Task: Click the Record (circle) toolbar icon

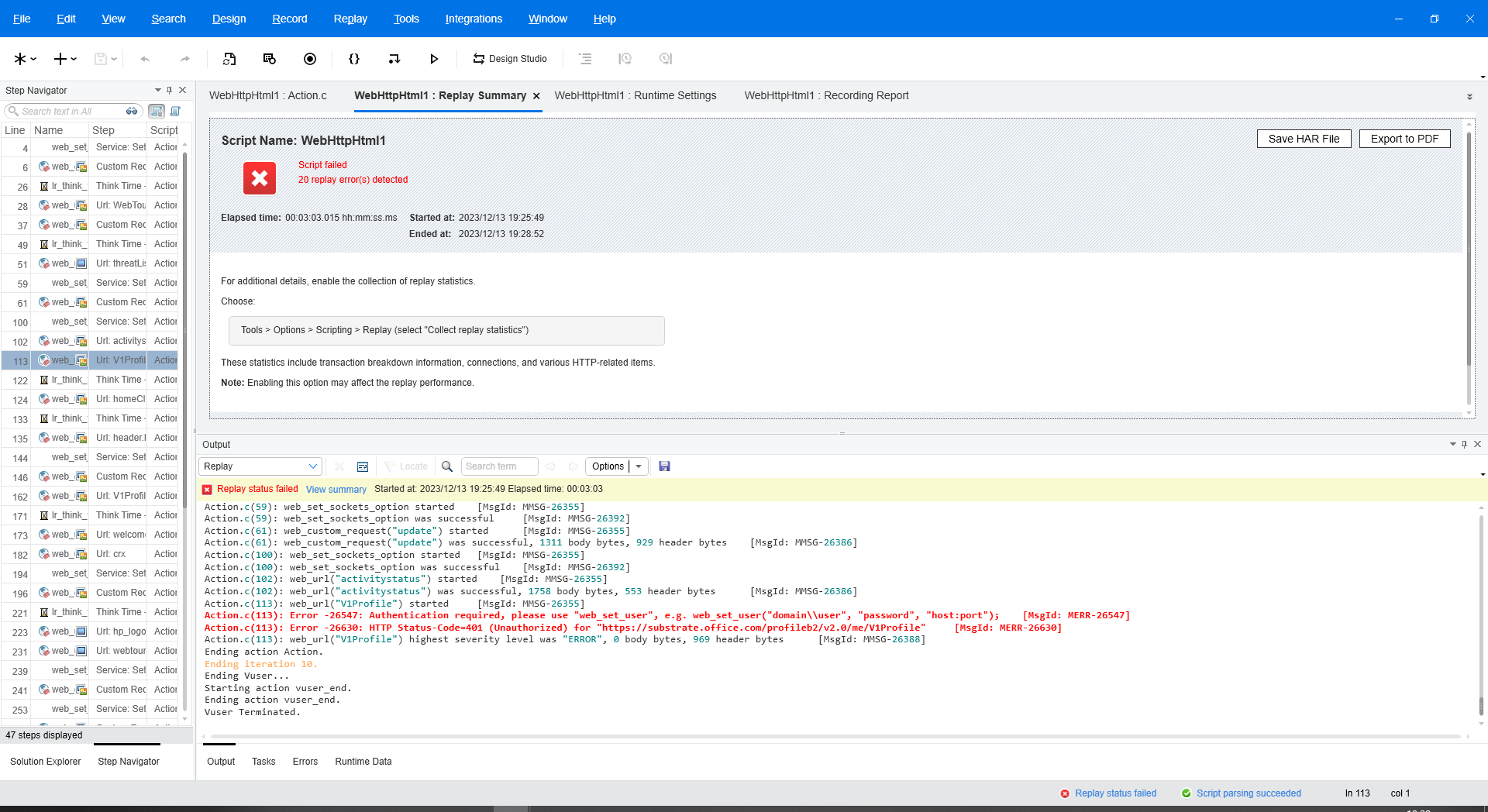Action: pyautogui.click(x=310, y=59)
